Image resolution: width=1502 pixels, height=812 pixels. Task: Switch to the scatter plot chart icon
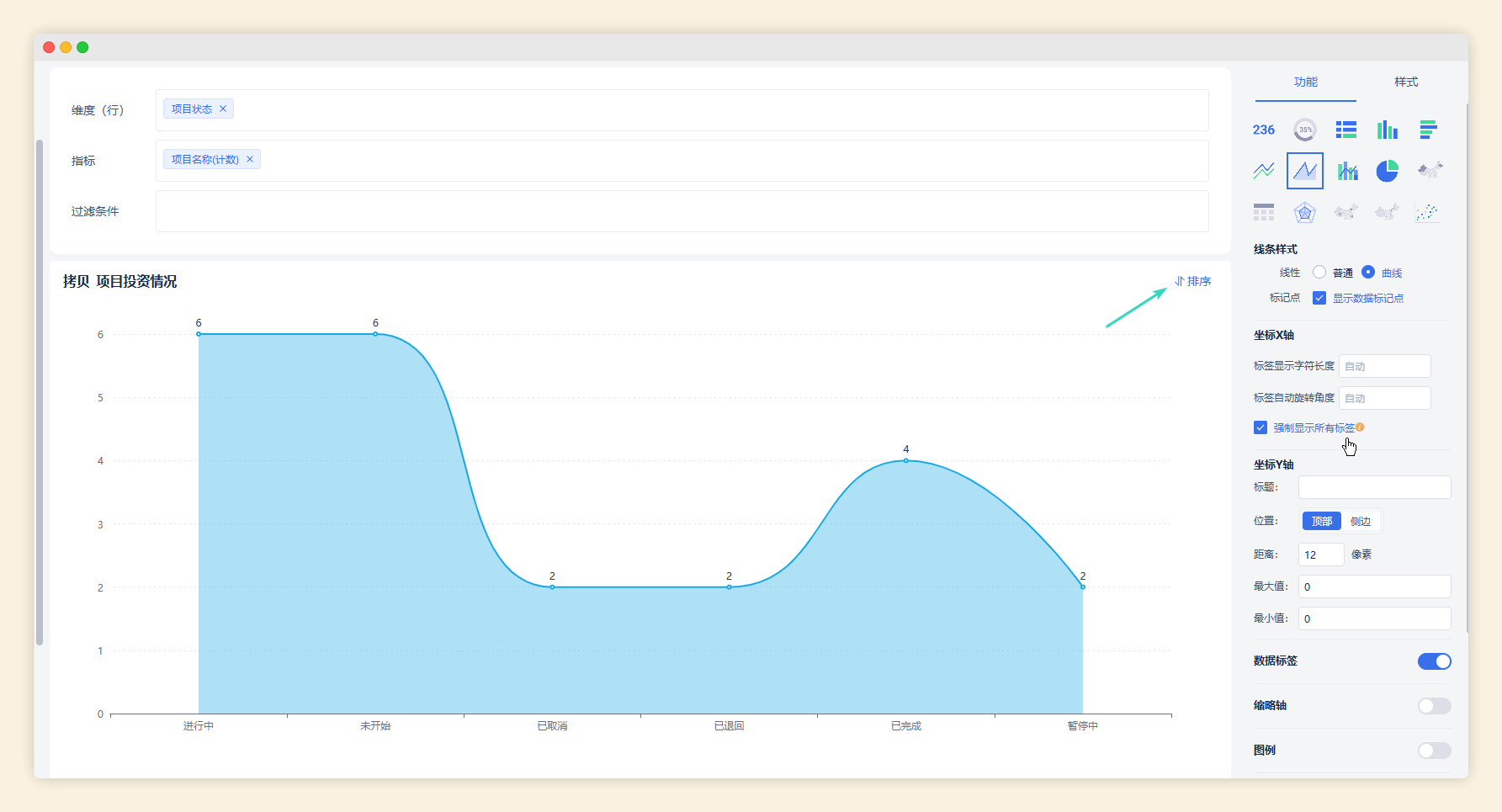(x=1427, y=212)
